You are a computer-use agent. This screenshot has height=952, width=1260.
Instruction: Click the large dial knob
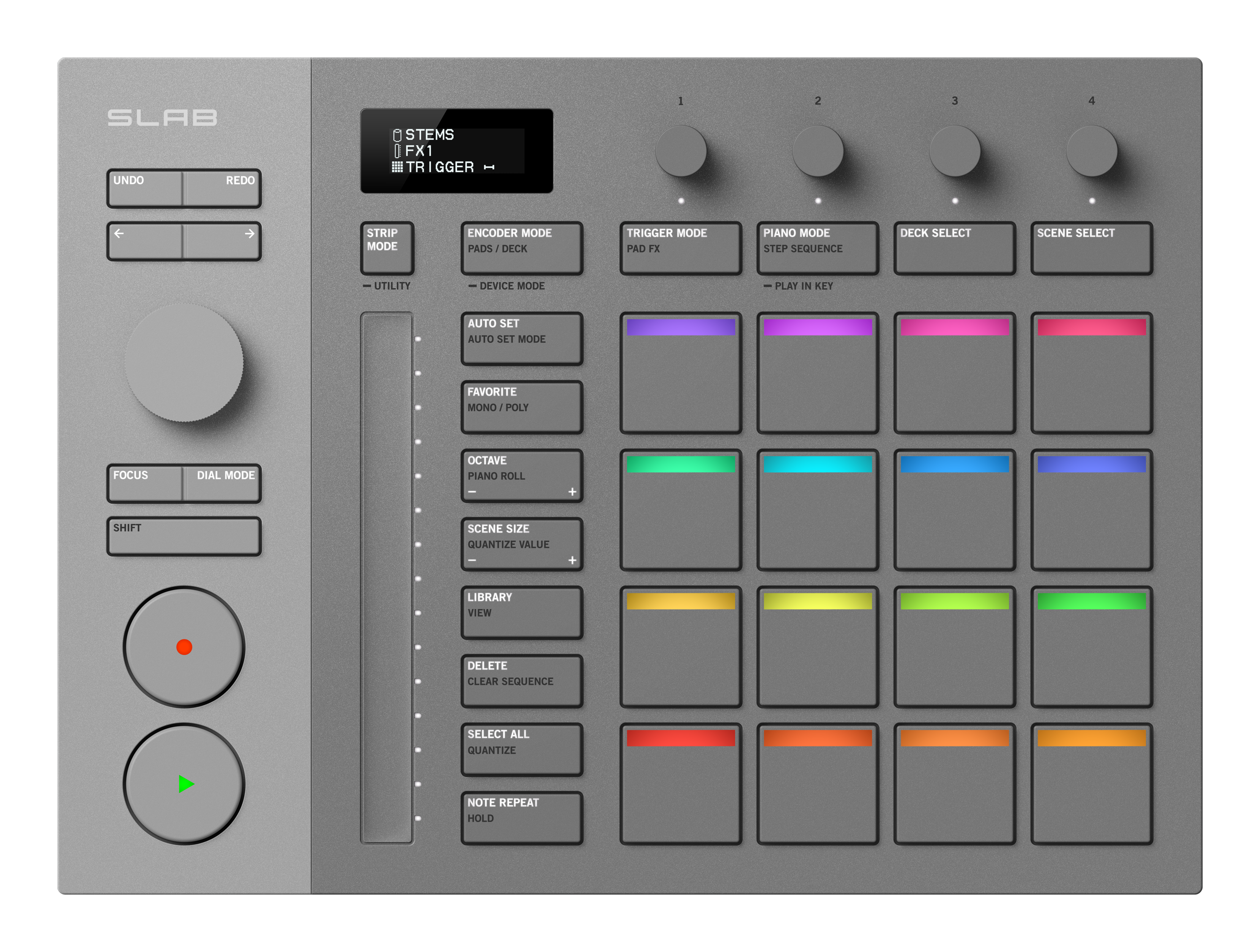(184, 363)
